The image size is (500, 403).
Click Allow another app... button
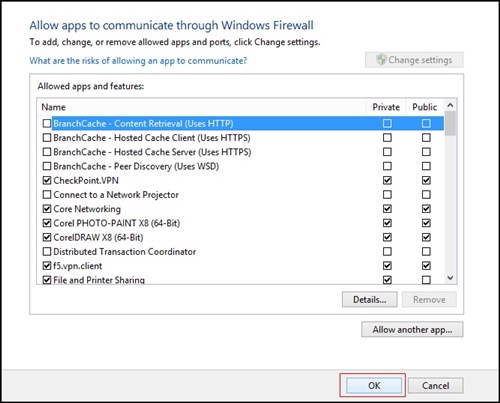(x=412, y=329)
